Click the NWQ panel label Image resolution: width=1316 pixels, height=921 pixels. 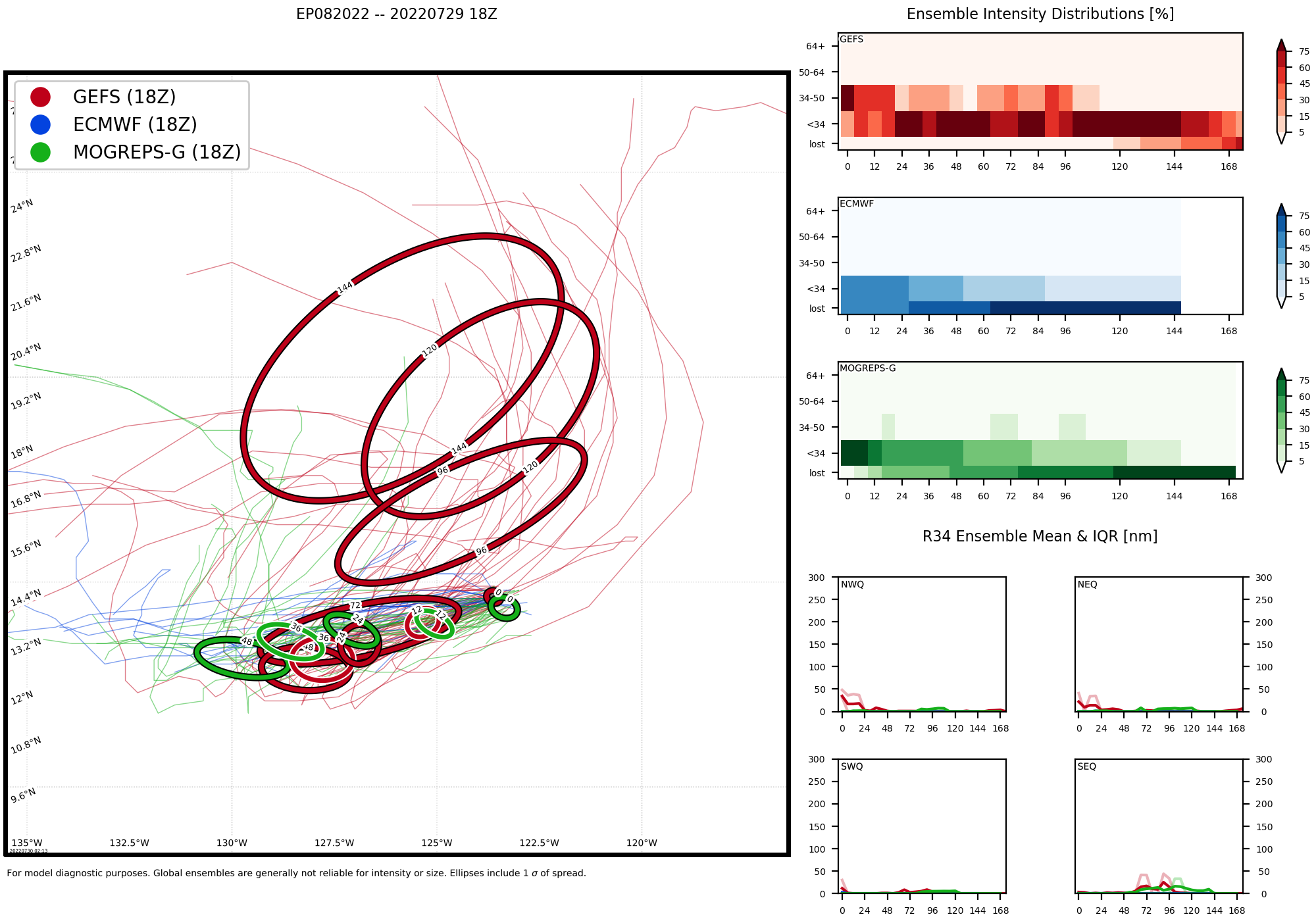click(x=852, y=584)
